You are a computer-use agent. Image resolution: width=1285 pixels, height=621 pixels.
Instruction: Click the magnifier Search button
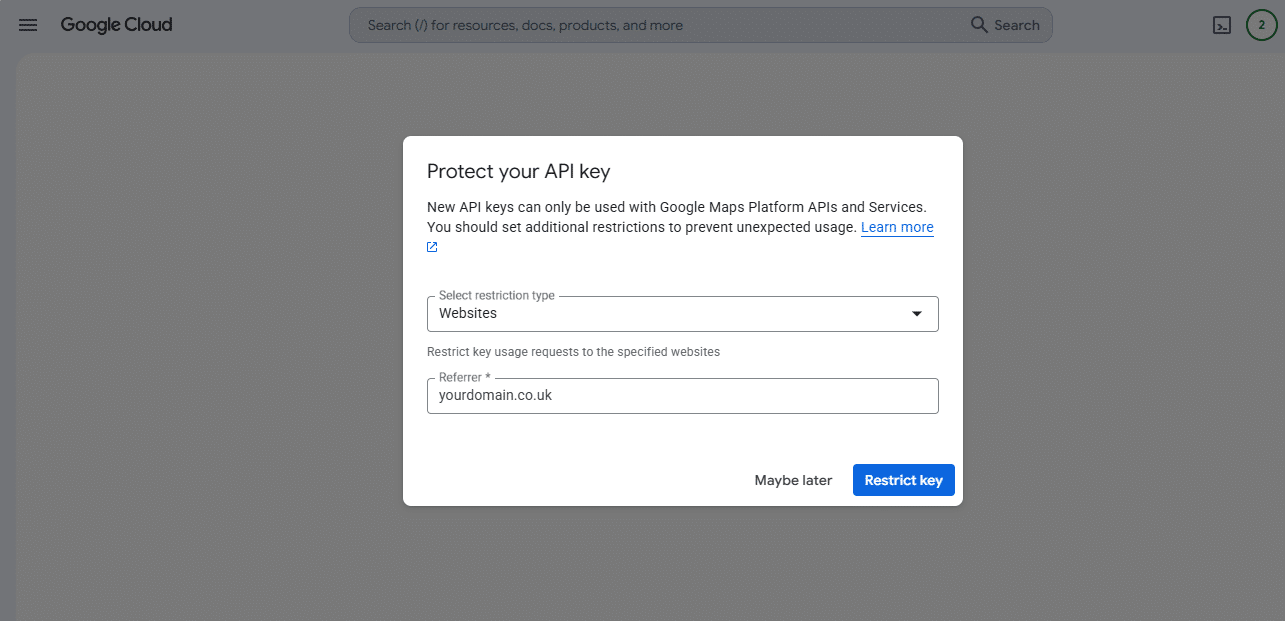(1006, 25)
